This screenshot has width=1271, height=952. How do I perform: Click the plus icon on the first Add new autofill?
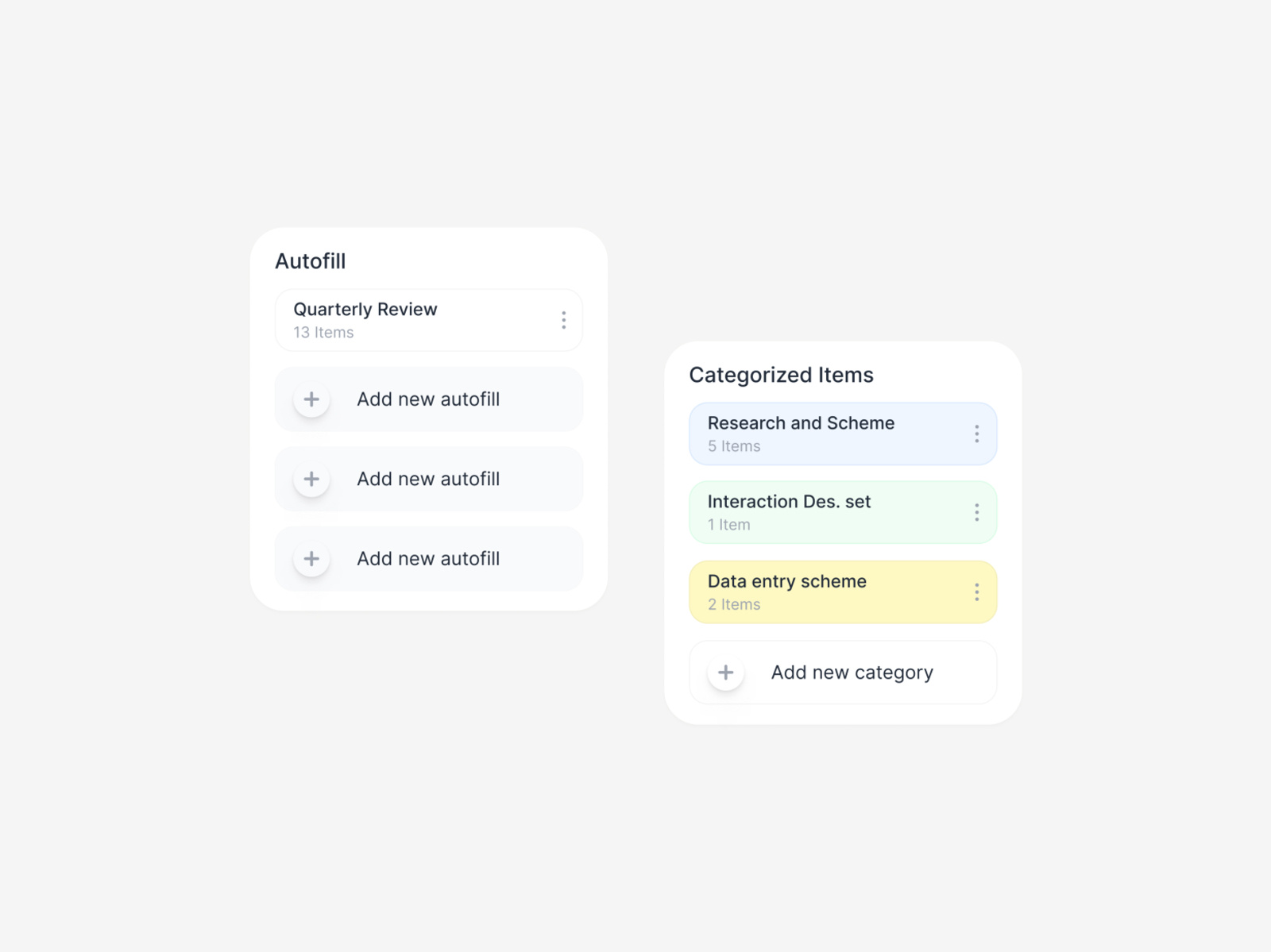coord(311,399)
